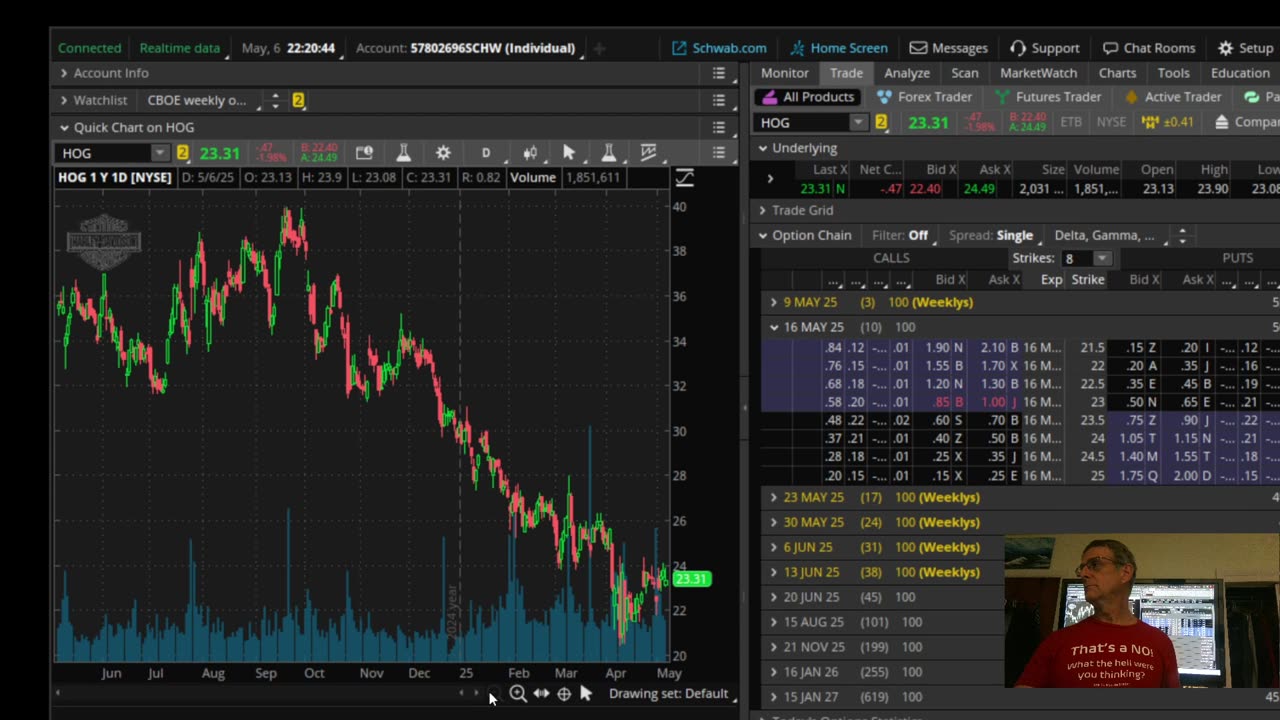Open the Account Info panel menu icon
Image resolution: width=1280 pixels, height=720 pixels.
point(718,73)
